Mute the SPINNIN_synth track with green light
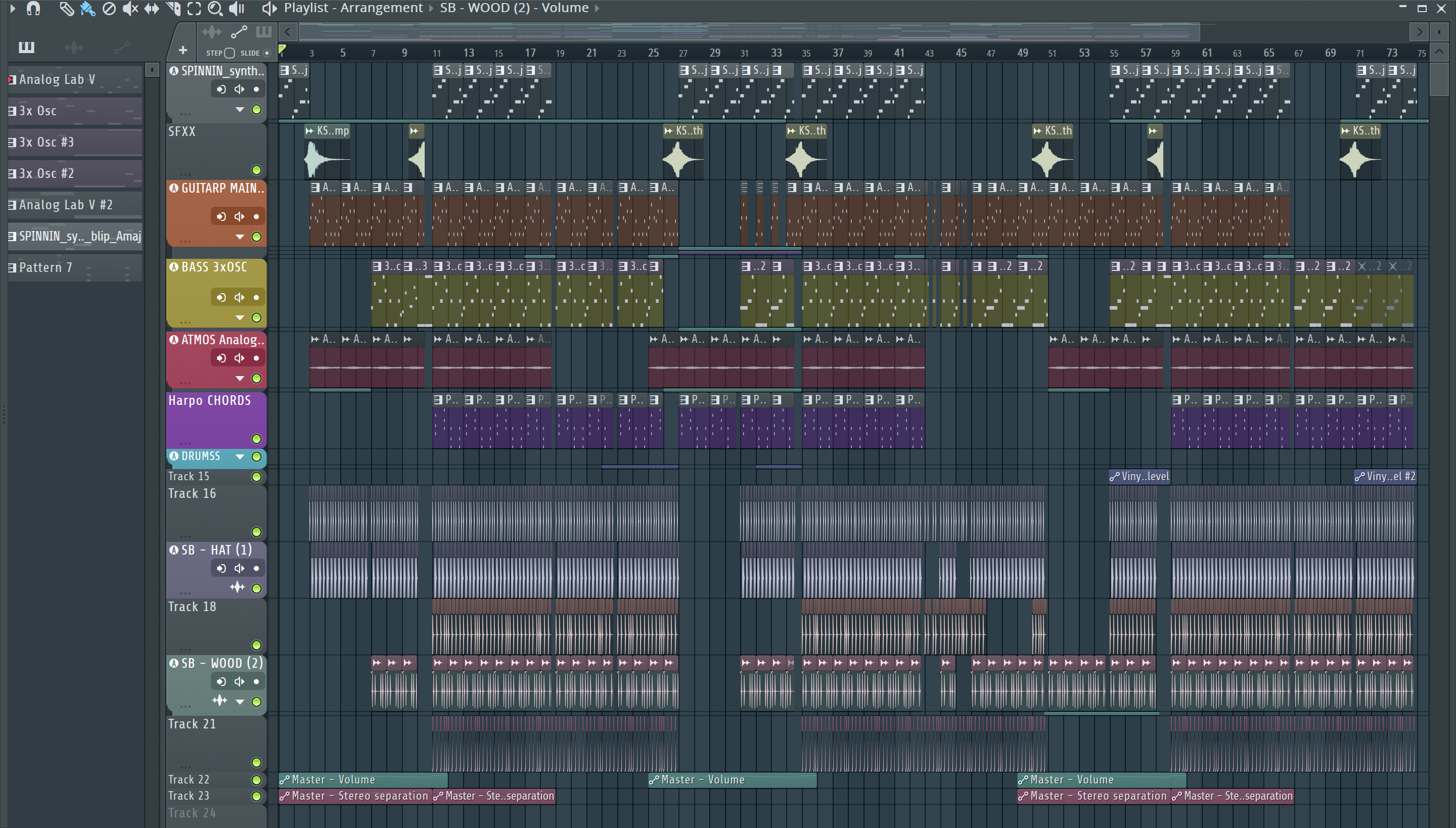The width and height of the screenshot is (1456, 828). [256, 110]
